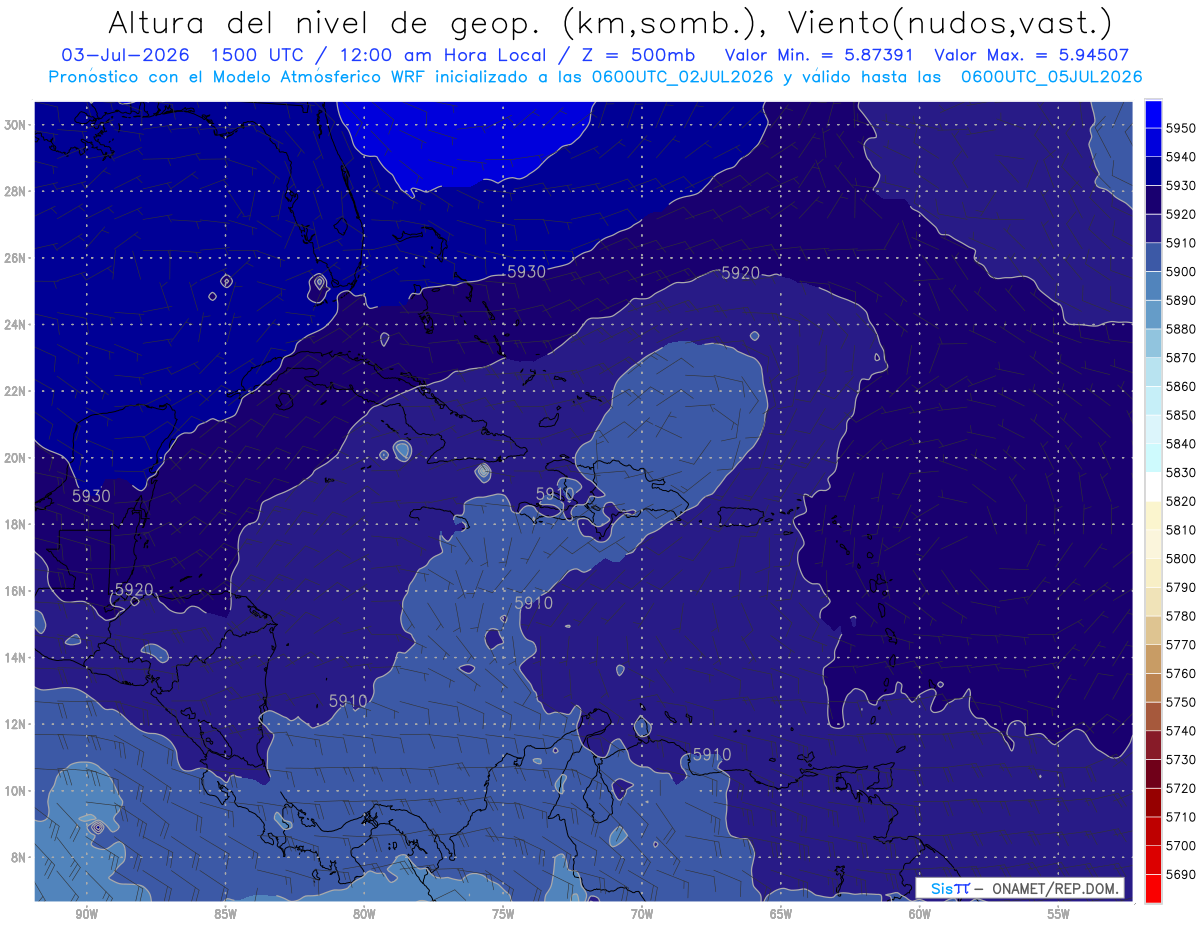This screenshot has width=1200, height=927.
Task: Click the legend value 5720
Action: (x=1182, y=788)
